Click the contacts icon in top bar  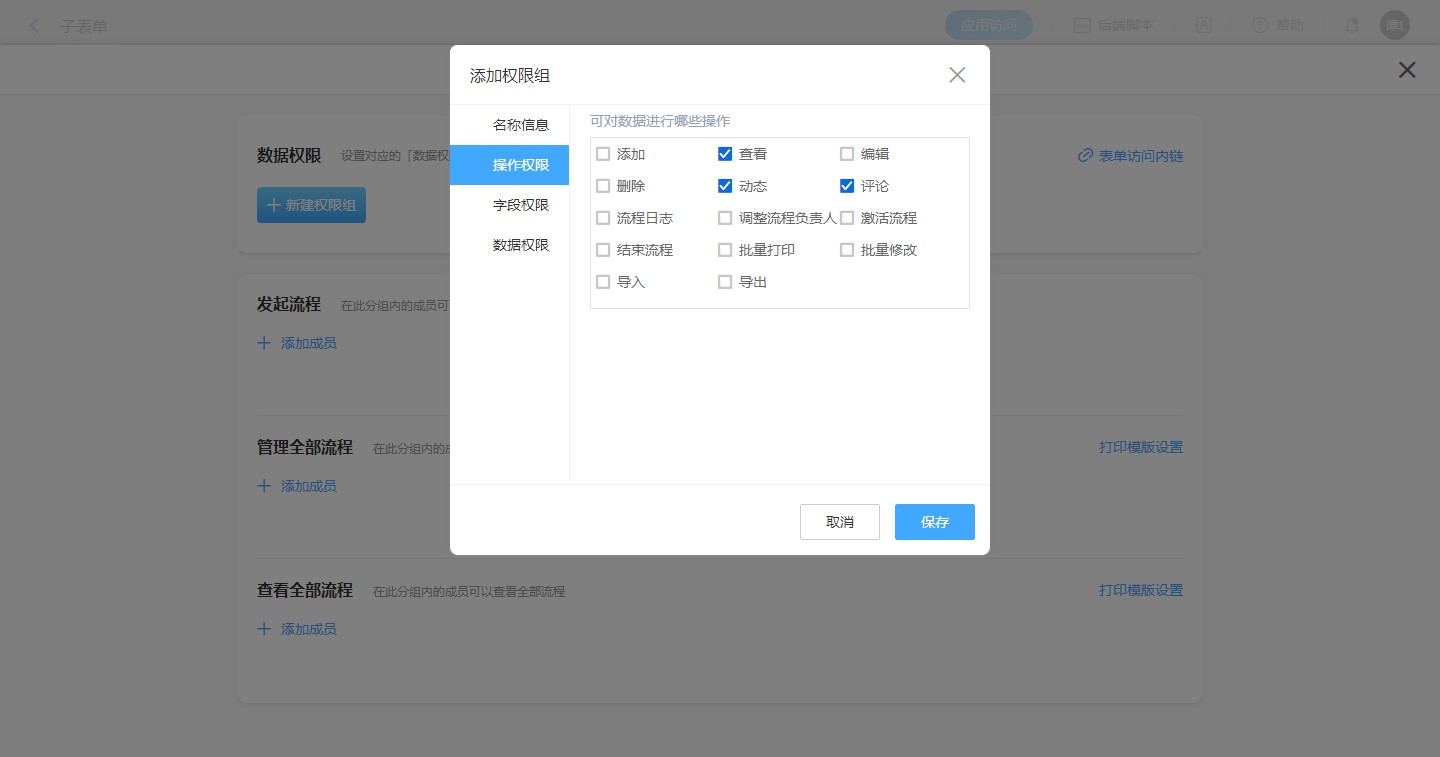point(1204,26)
